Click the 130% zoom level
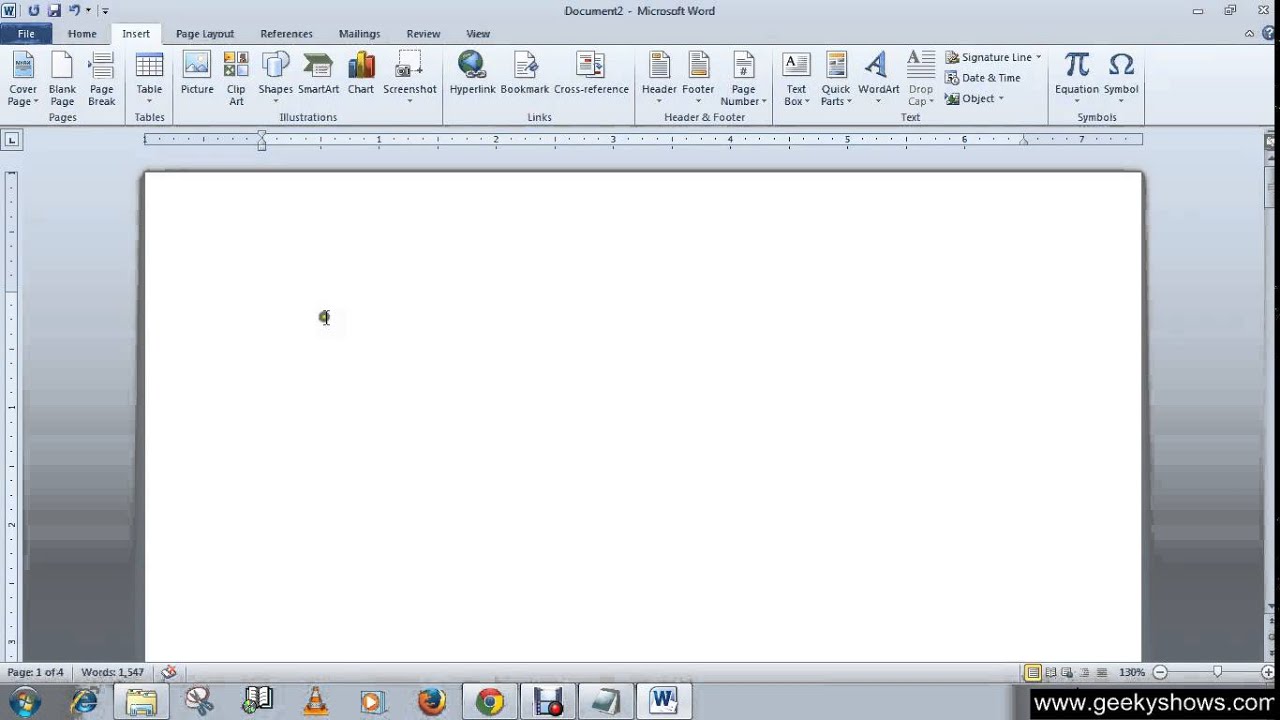Viewport: 1280px width, 720px height. click(x=1132, y=673)
